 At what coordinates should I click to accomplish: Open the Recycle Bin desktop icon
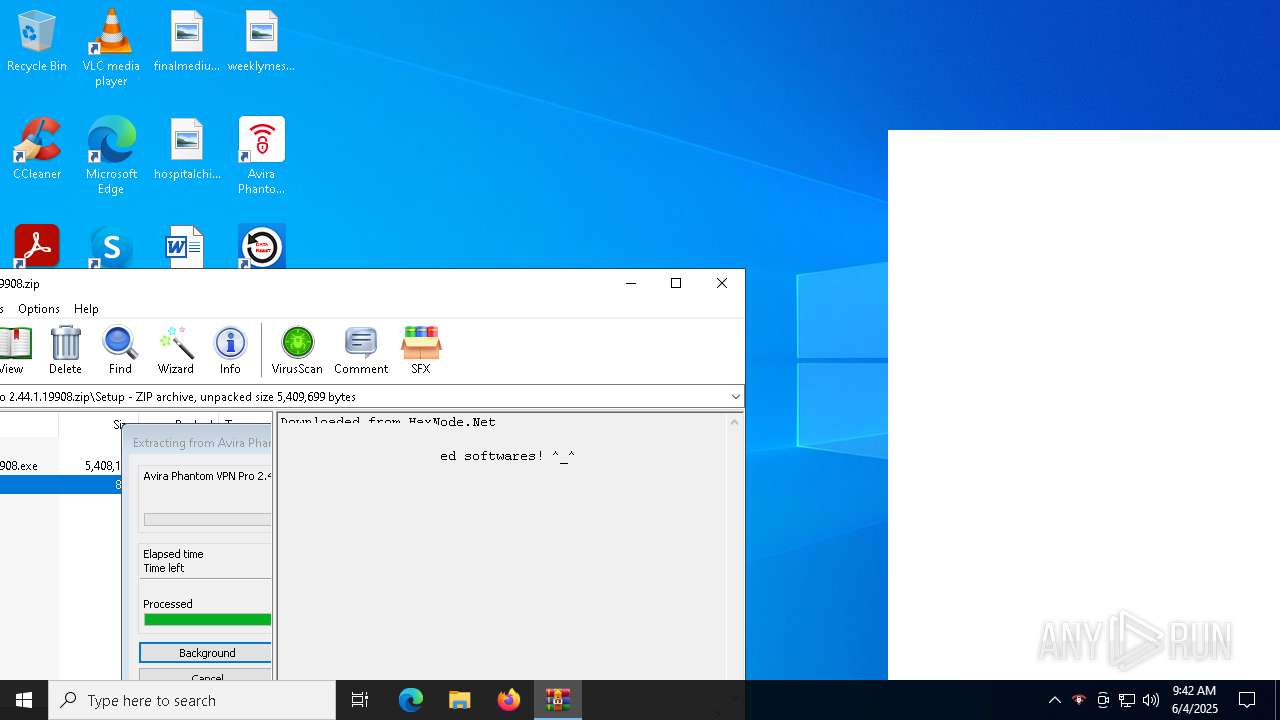tap(37, 42)
